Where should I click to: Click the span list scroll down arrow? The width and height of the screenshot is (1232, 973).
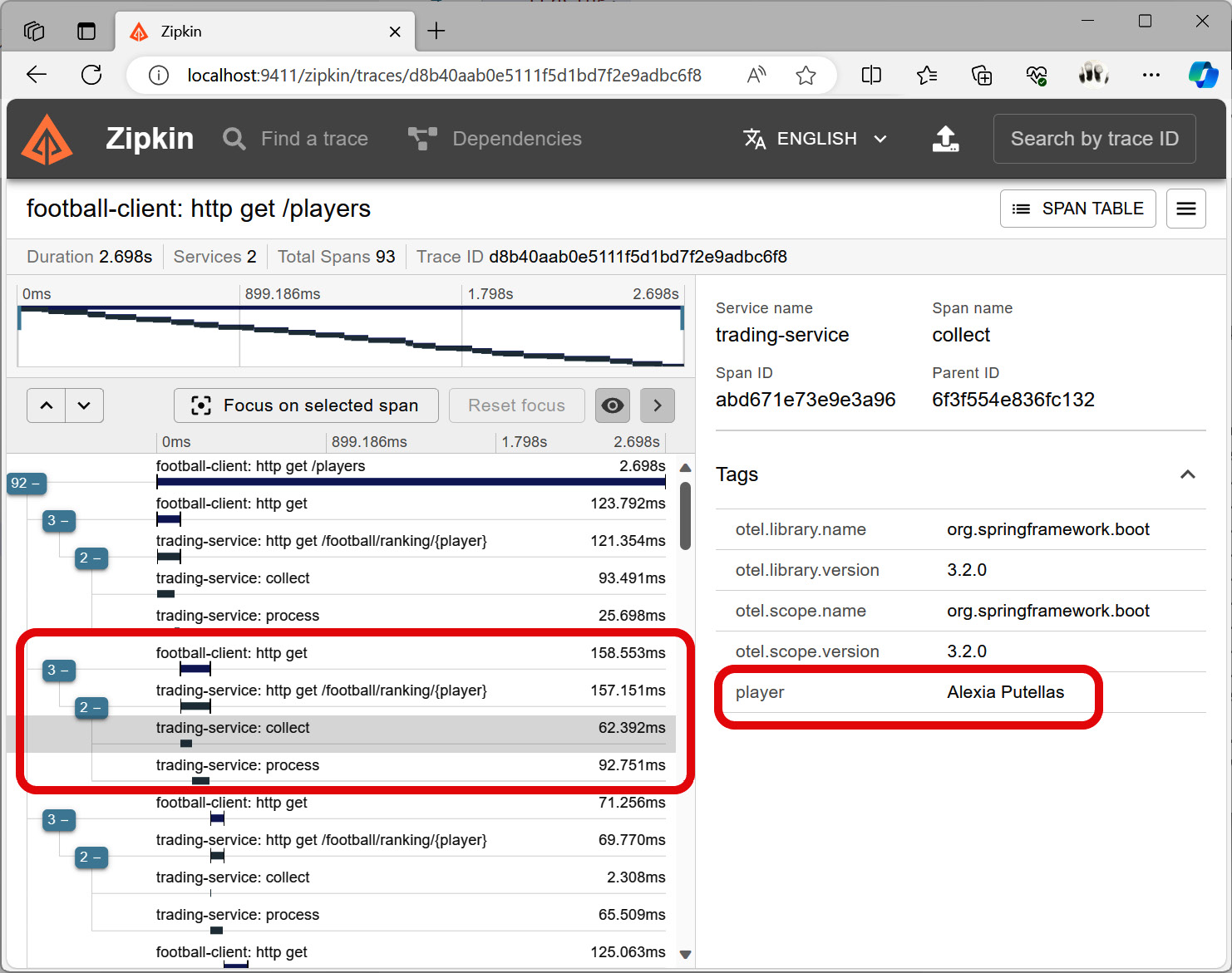pos(685,955)
